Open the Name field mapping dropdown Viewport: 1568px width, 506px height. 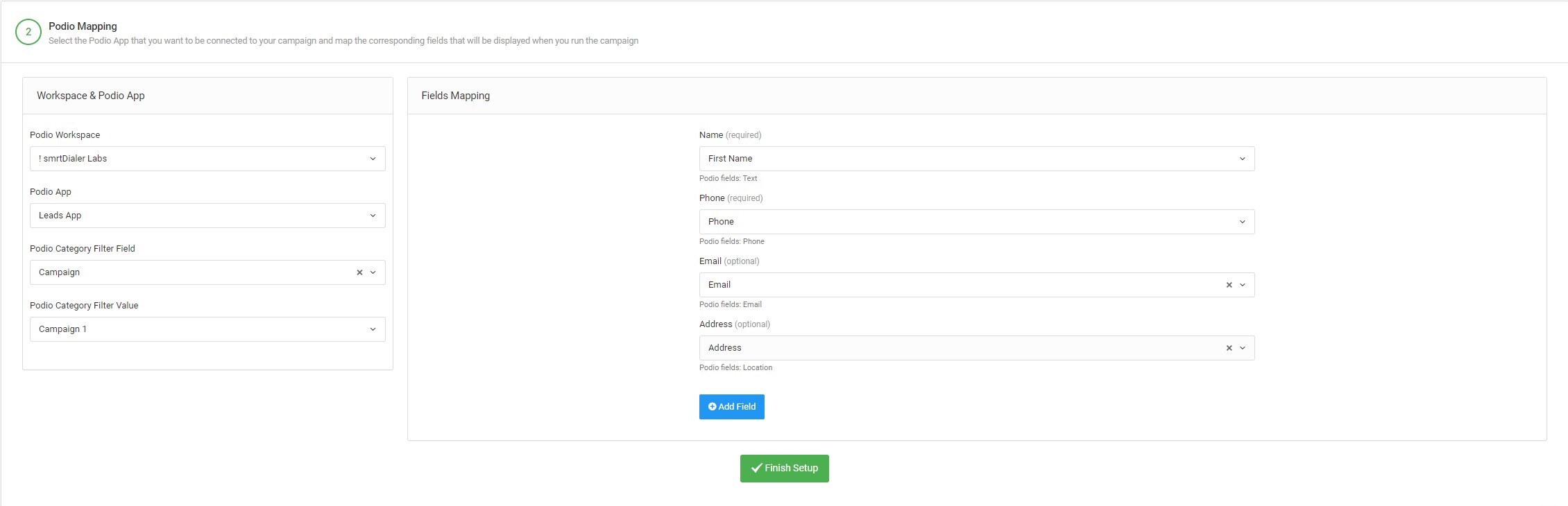click(x=976, y=159)
